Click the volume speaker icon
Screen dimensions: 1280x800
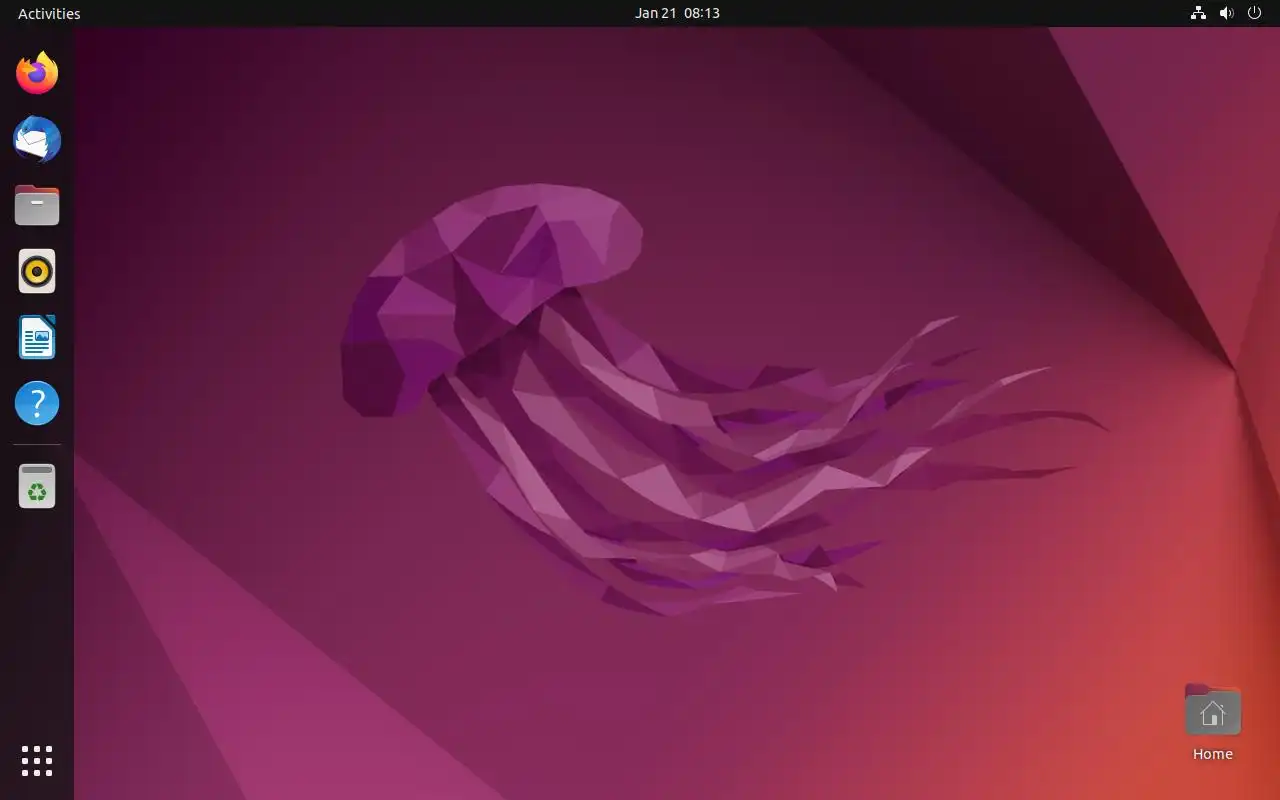click(x=1226, y=13)
